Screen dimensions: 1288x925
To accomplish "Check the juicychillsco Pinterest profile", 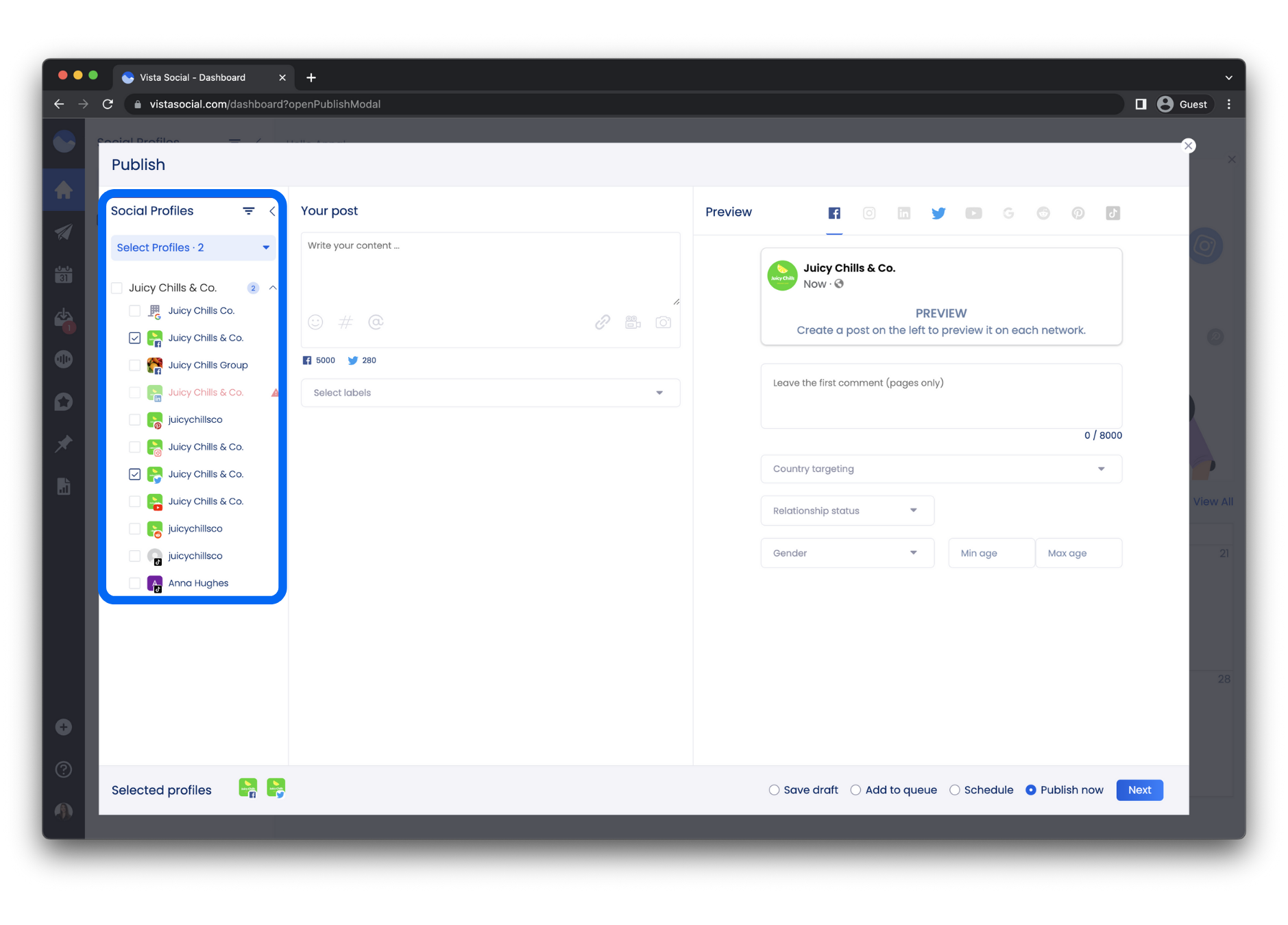I will tap(134, 419).
